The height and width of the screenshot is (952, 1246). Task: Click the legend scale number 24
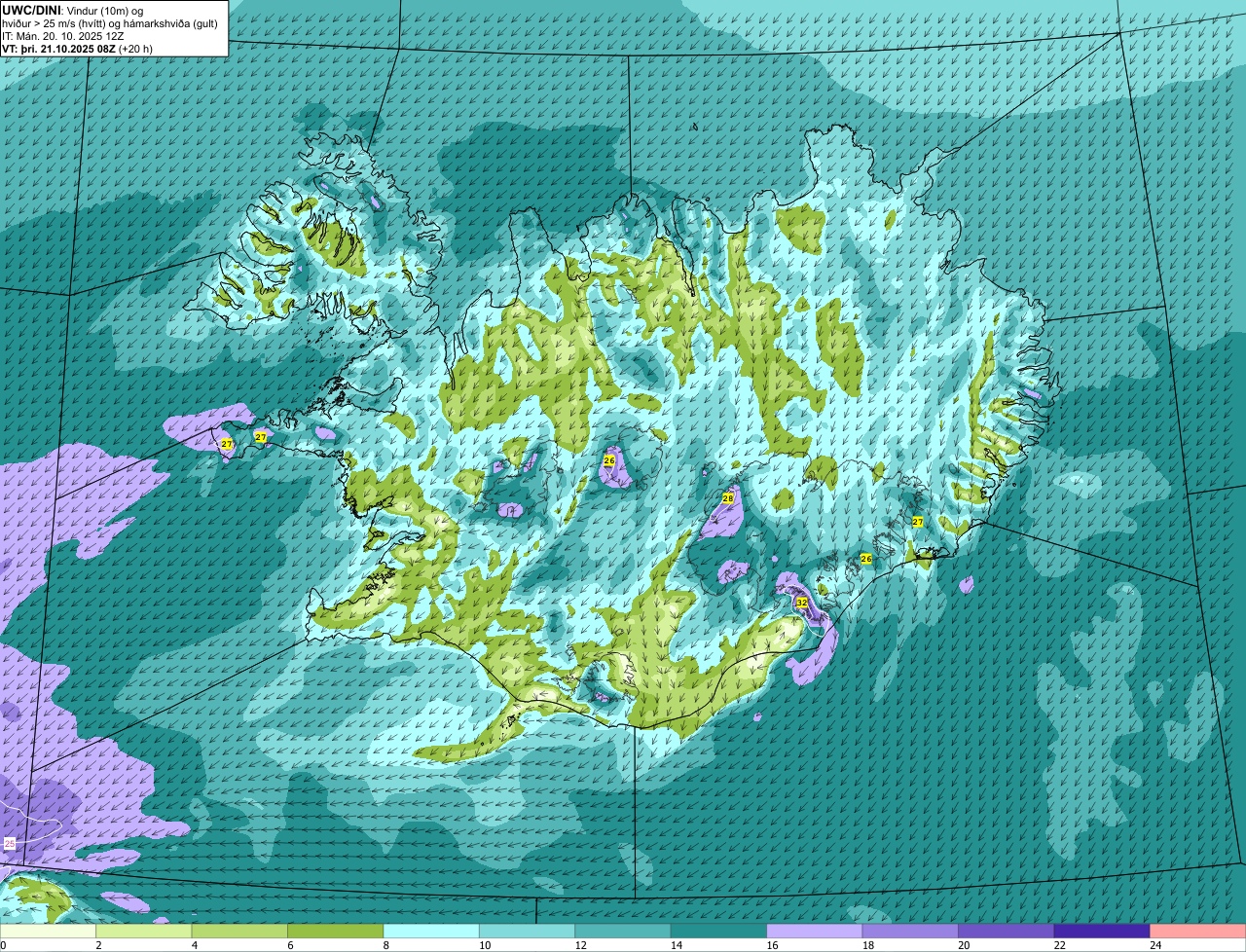point(1155,945)
